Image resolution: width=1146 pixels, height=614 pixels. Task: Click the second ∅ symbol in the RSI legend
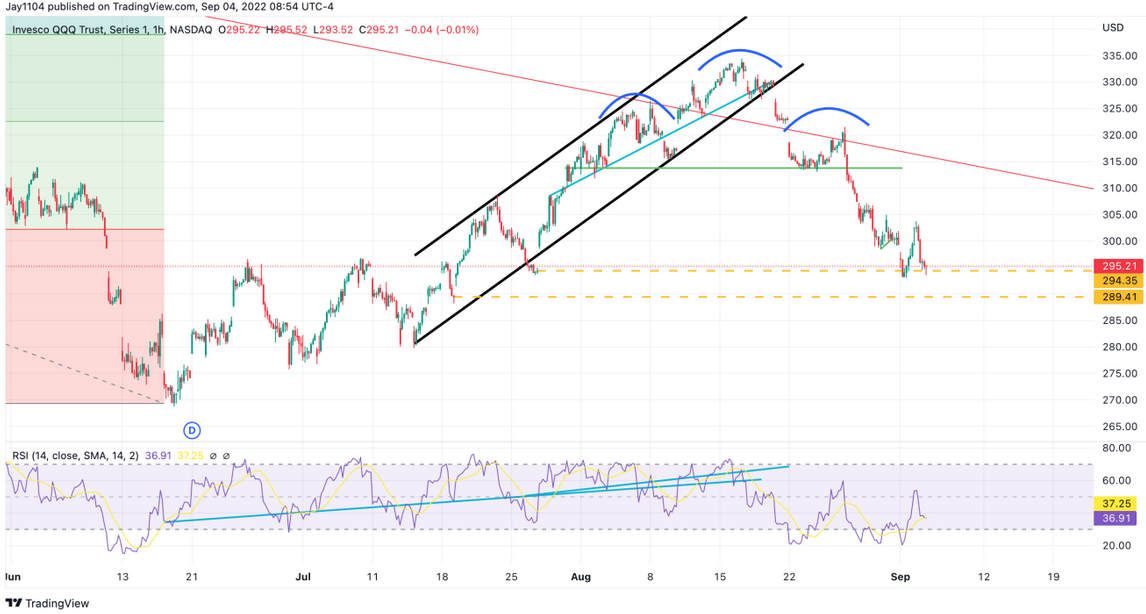click(x=226, y=455)
